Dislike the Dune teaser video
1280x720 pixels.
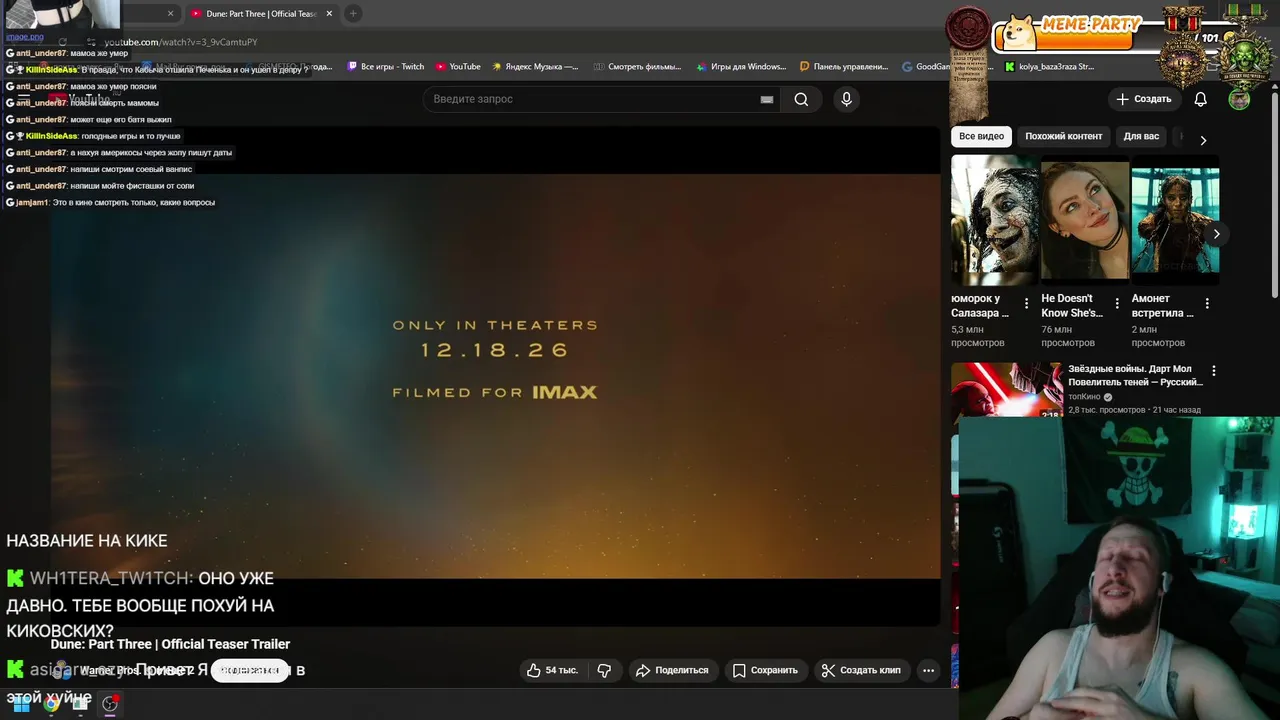pyautogui.click(x=604, y=670)
